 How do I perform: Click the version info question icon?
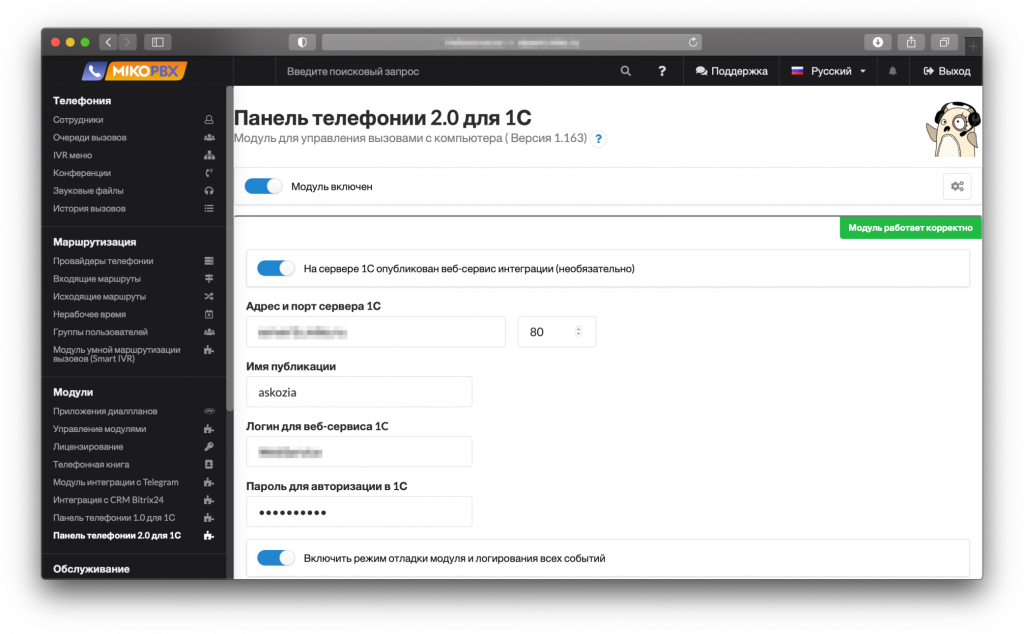point(599,139)
